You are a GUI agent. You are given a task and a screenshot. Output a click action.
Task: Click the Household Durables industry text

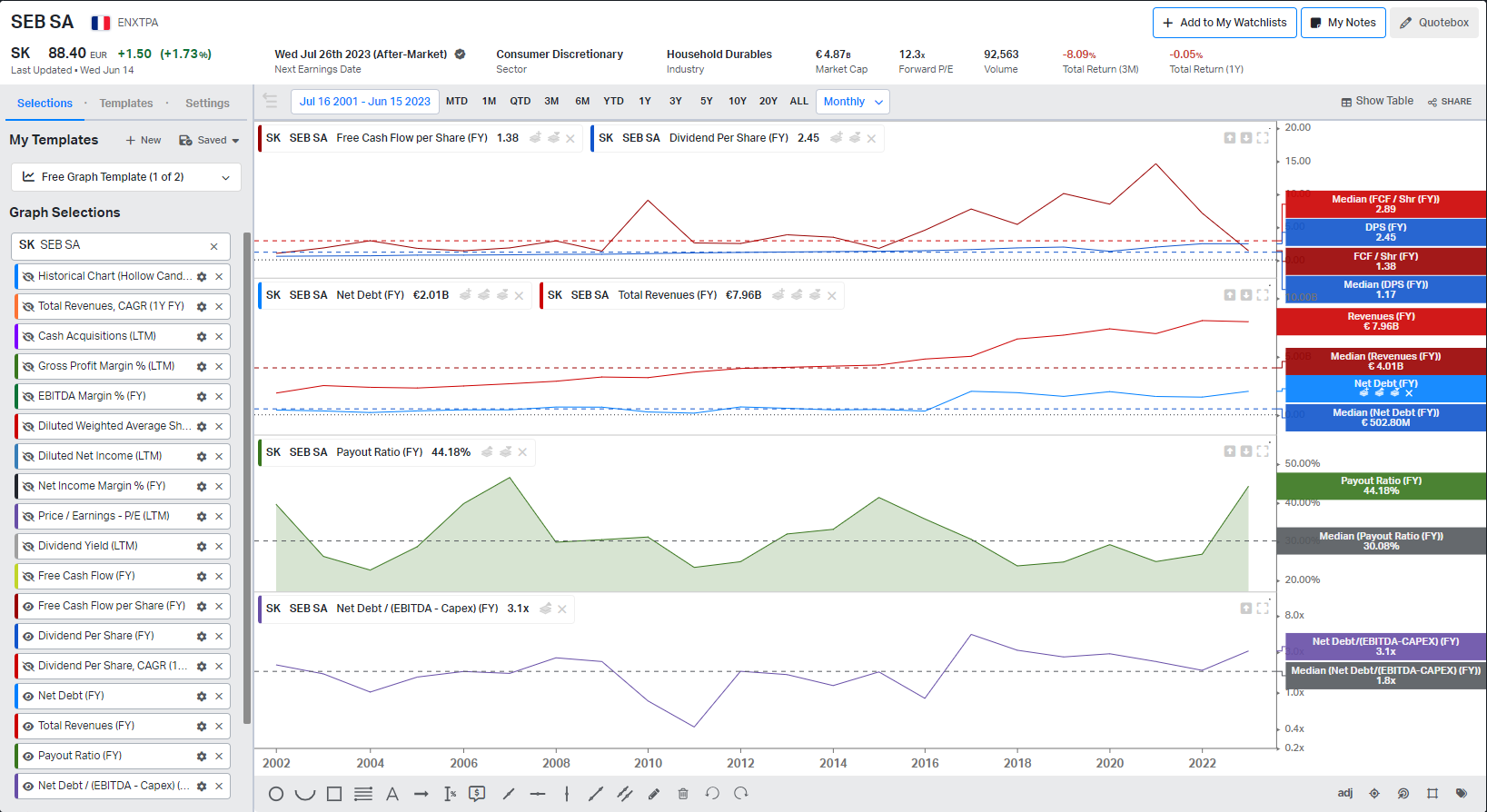coord(719,54)
